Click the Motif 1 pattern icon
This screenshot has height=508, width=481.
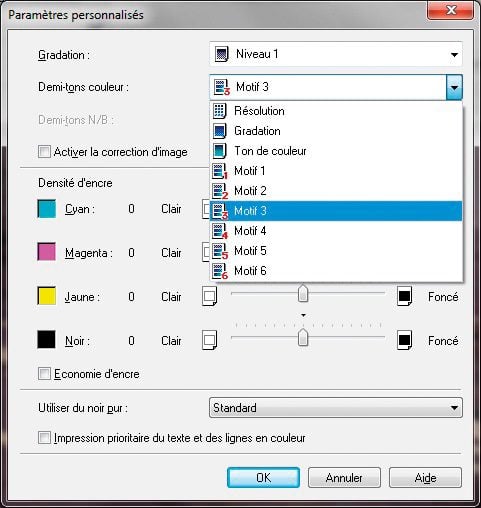[x=220, y=171]
